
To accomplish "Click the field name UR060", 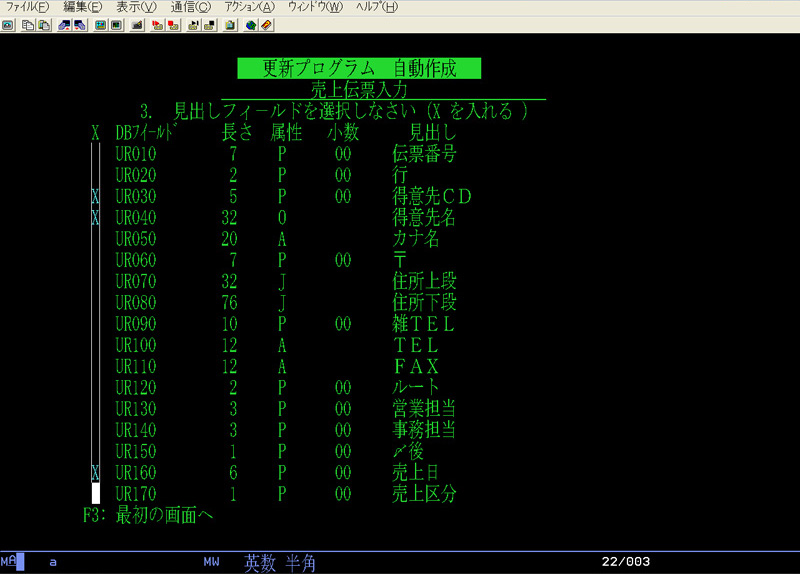I will [136, 260].
